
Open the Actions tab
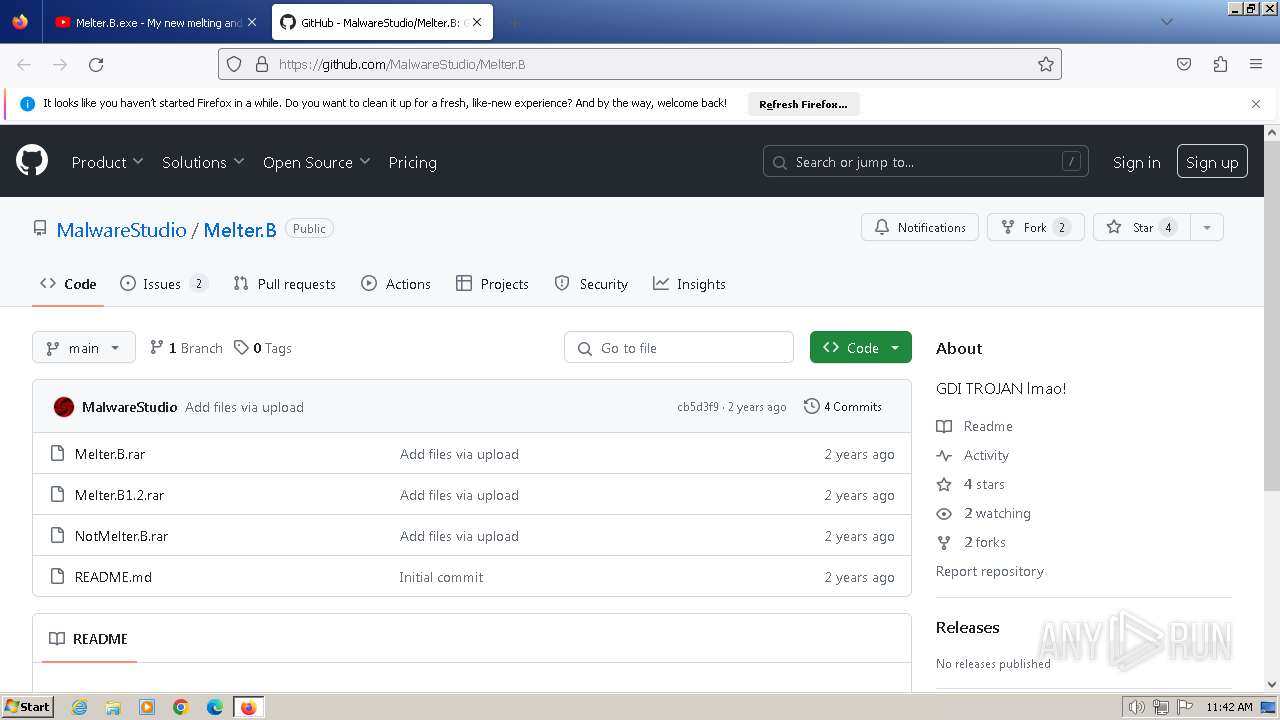[396, 284]
